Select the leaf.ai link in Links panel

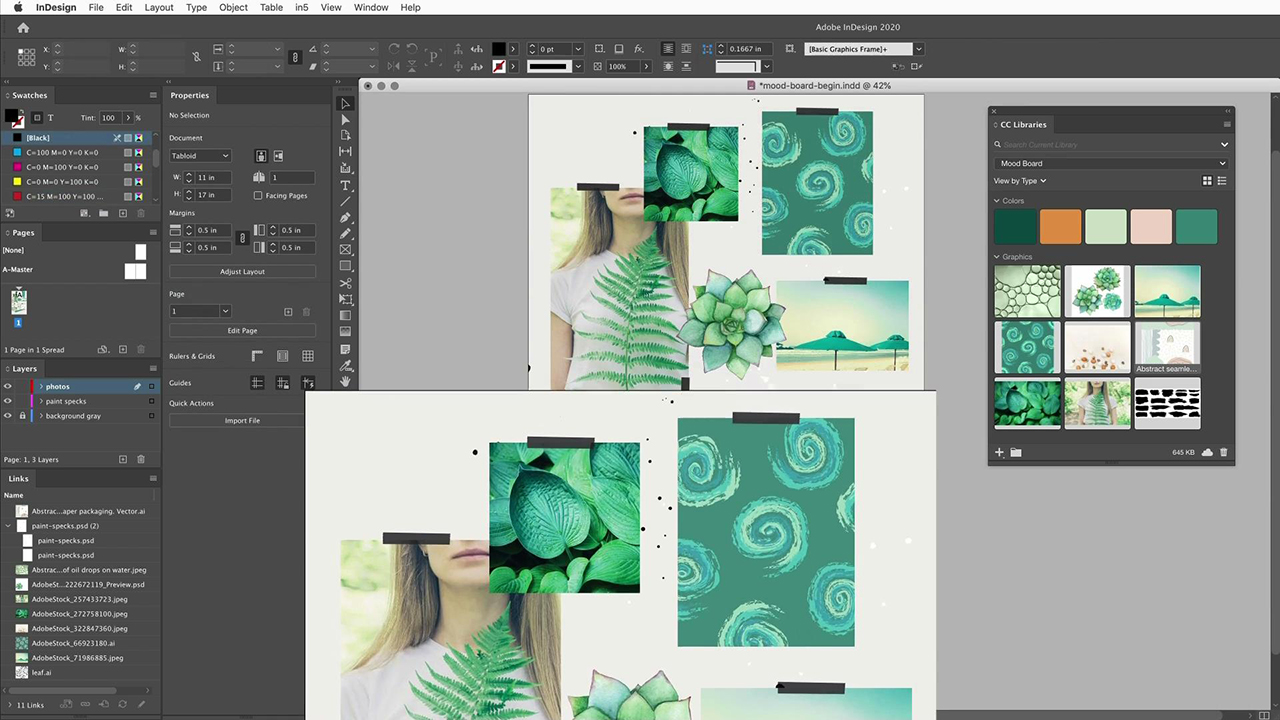(x=41, y=673)
